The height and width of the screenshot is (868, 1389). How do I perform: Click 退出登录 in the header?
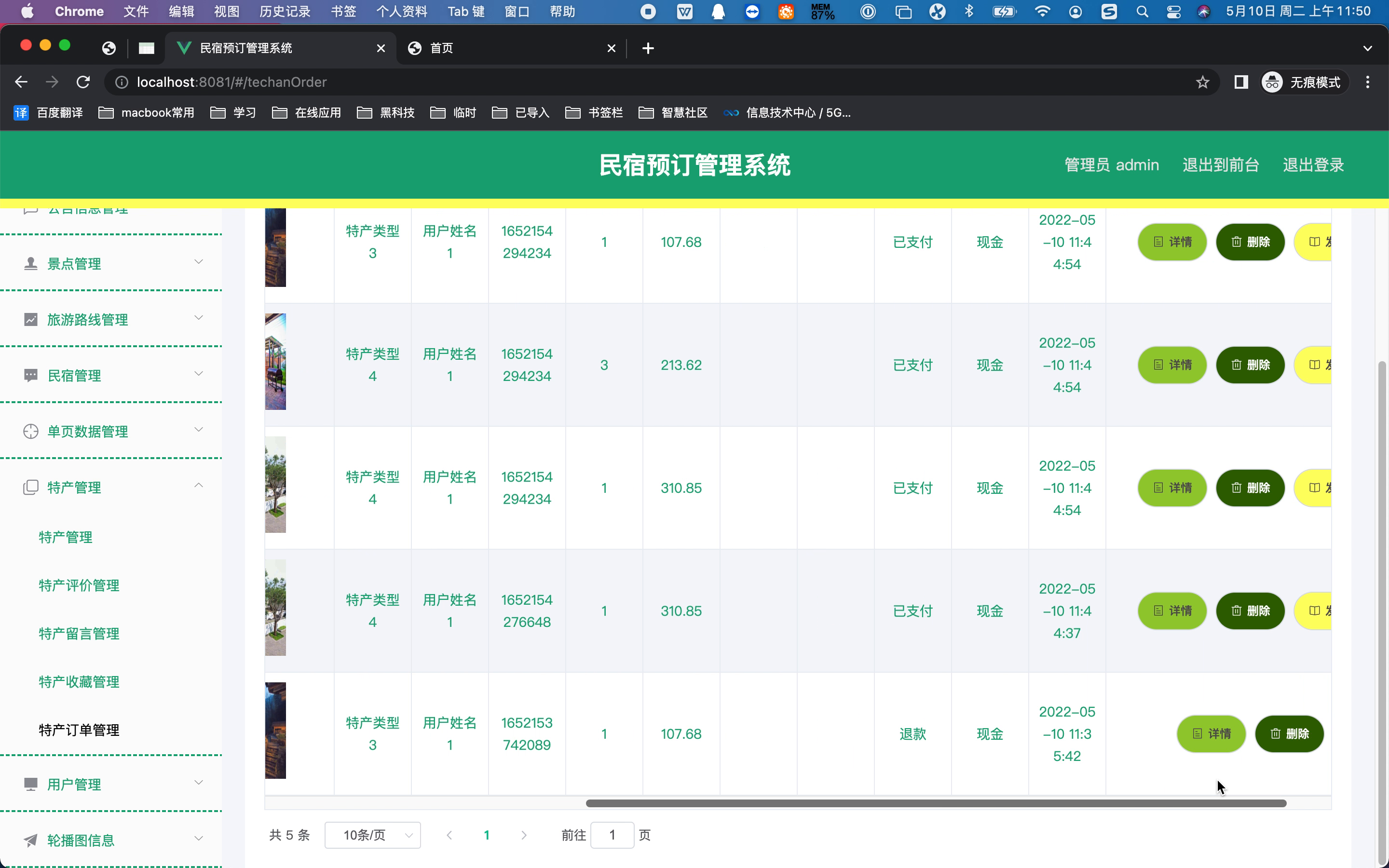point(1313,165)
